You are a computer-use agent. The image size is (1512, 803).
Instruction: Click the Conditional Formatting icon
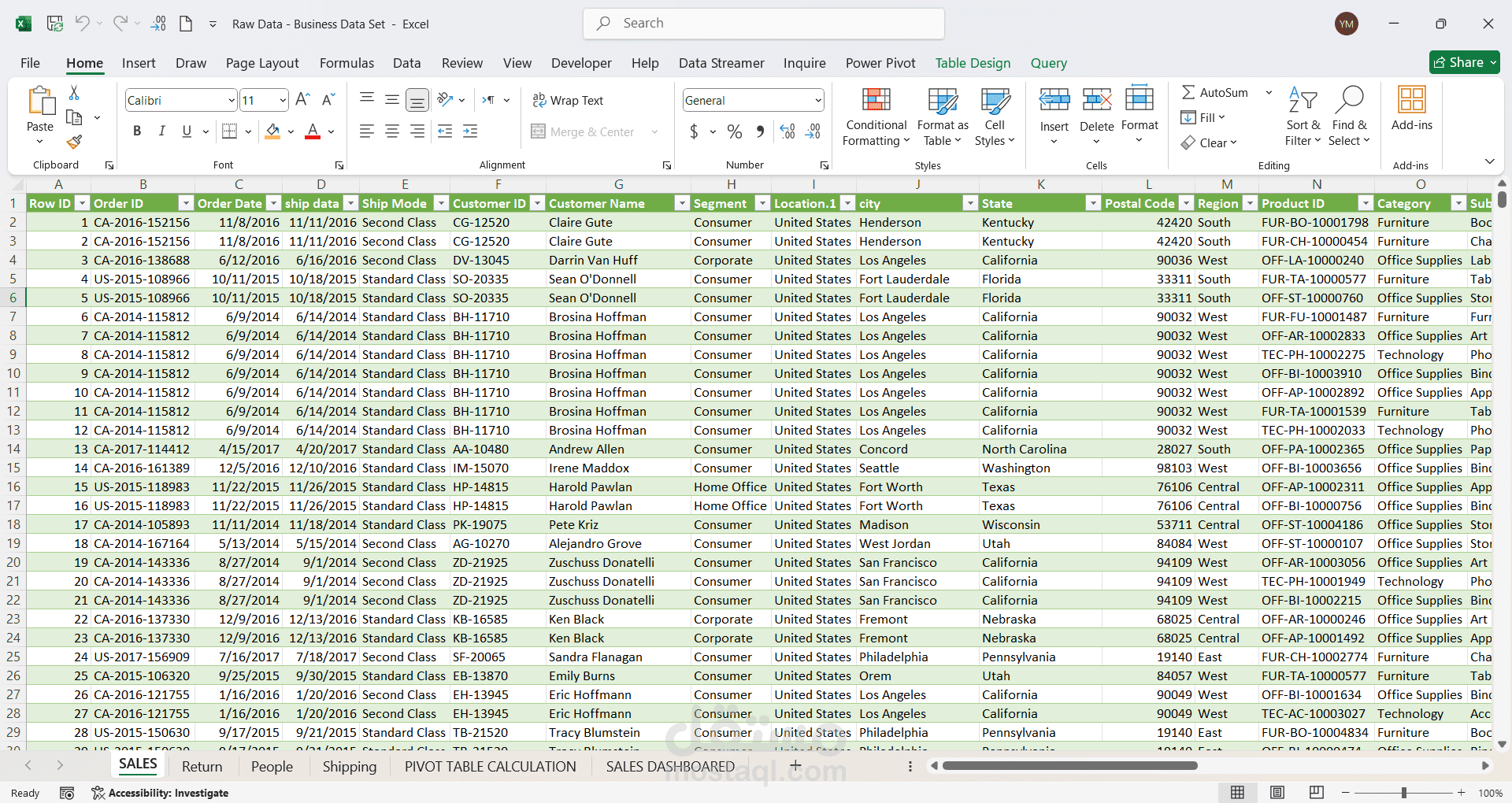pos(876,101)
